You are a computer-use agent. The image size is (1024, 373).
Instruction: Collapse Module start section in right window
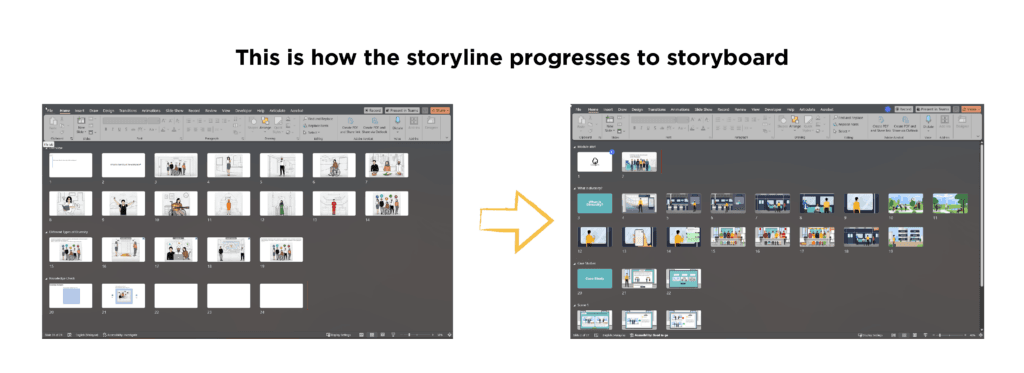(x=575, y=147)
